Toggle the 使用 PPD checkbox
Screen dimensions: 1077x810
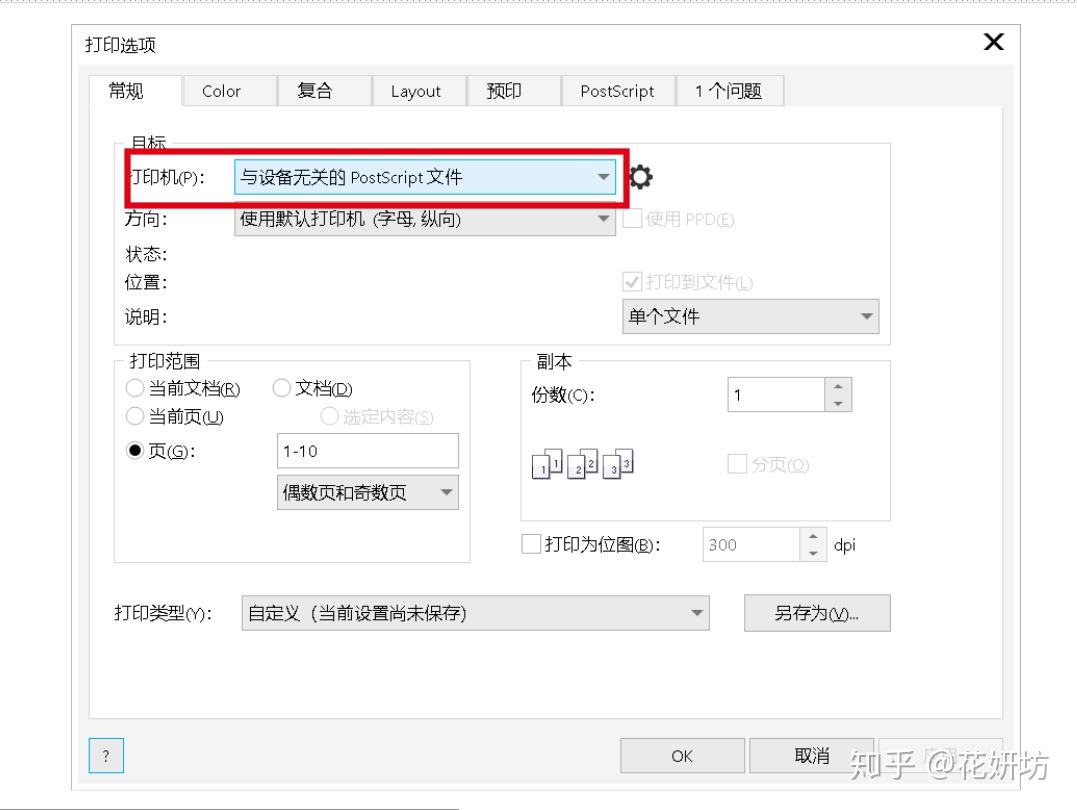pos(632,218)
